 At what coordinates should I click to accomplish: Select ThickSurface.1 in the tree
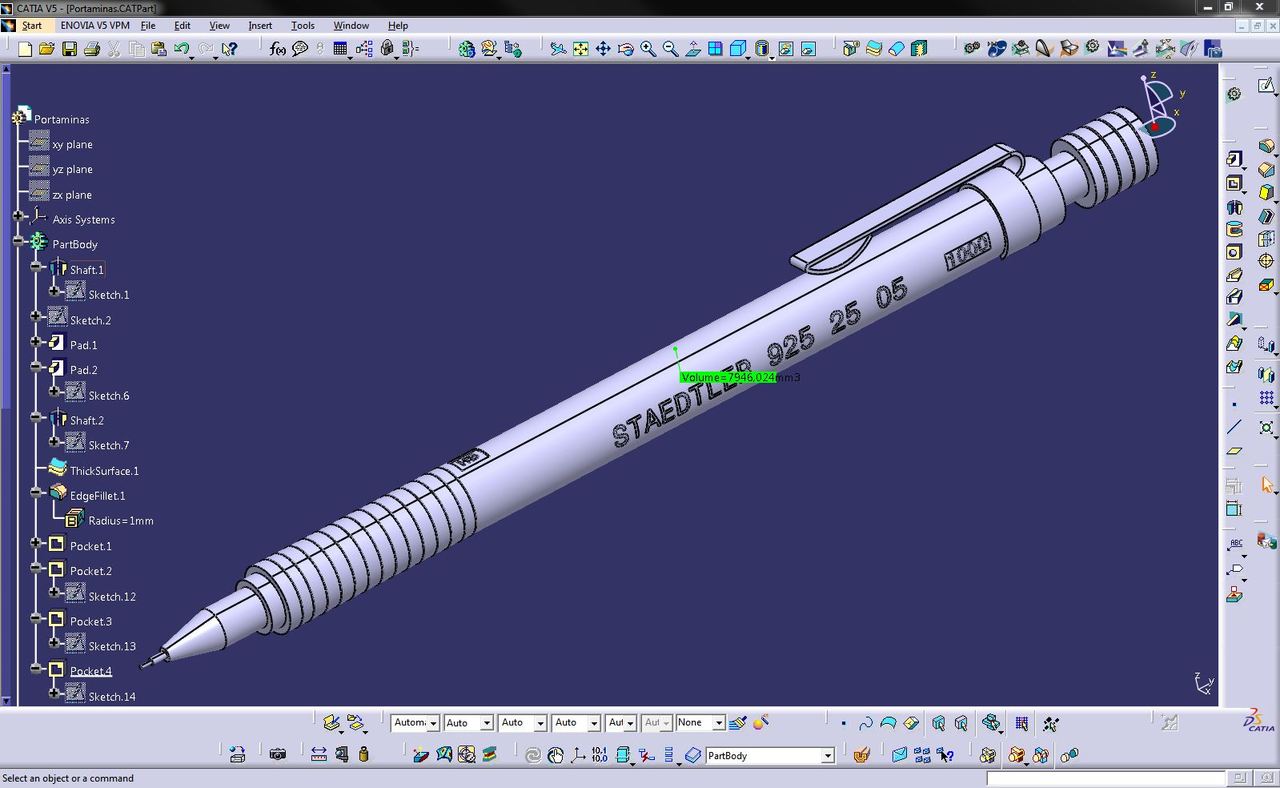pos(104,471)
